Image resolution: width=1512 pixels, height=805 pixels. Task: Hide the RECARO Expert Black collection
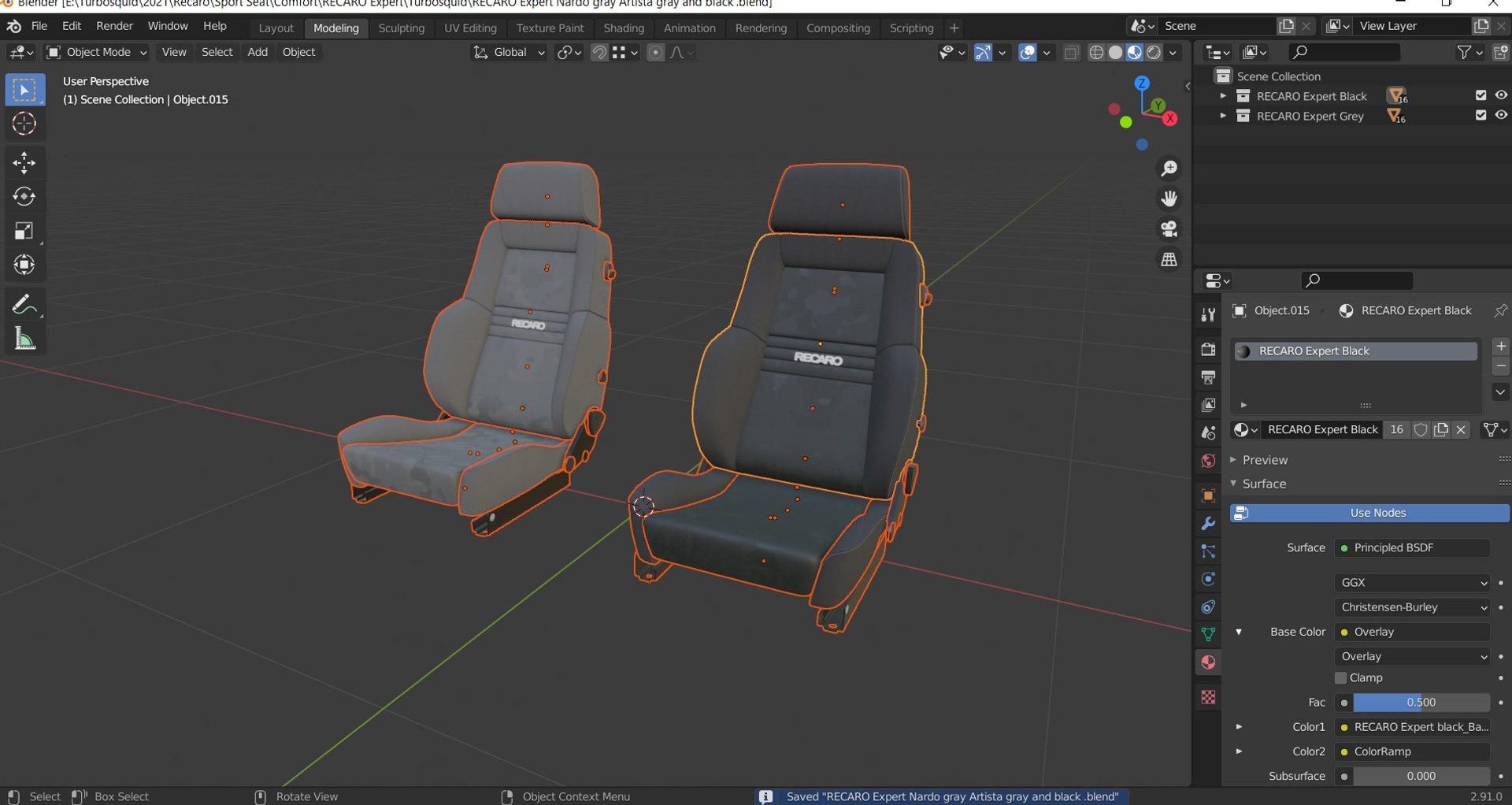click(x=1501, y=95)
